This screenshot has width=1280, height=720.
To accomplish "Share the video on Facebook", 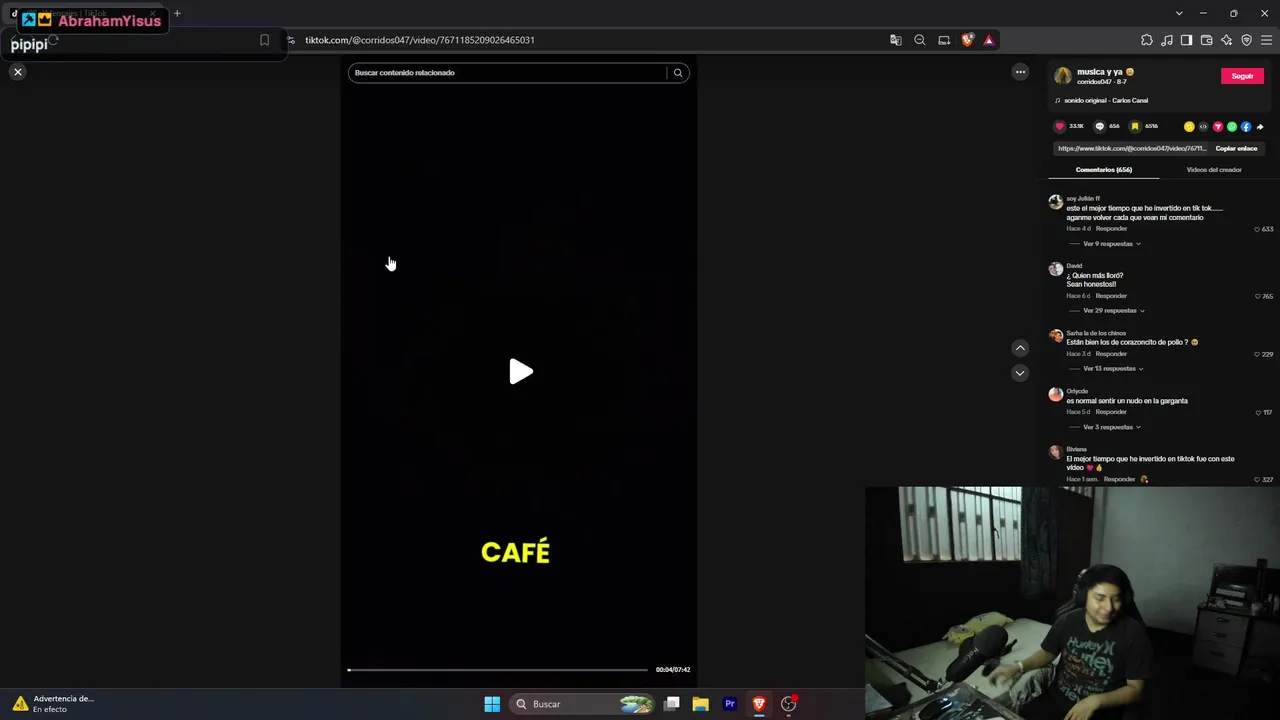I will [x=1246, y=127].
